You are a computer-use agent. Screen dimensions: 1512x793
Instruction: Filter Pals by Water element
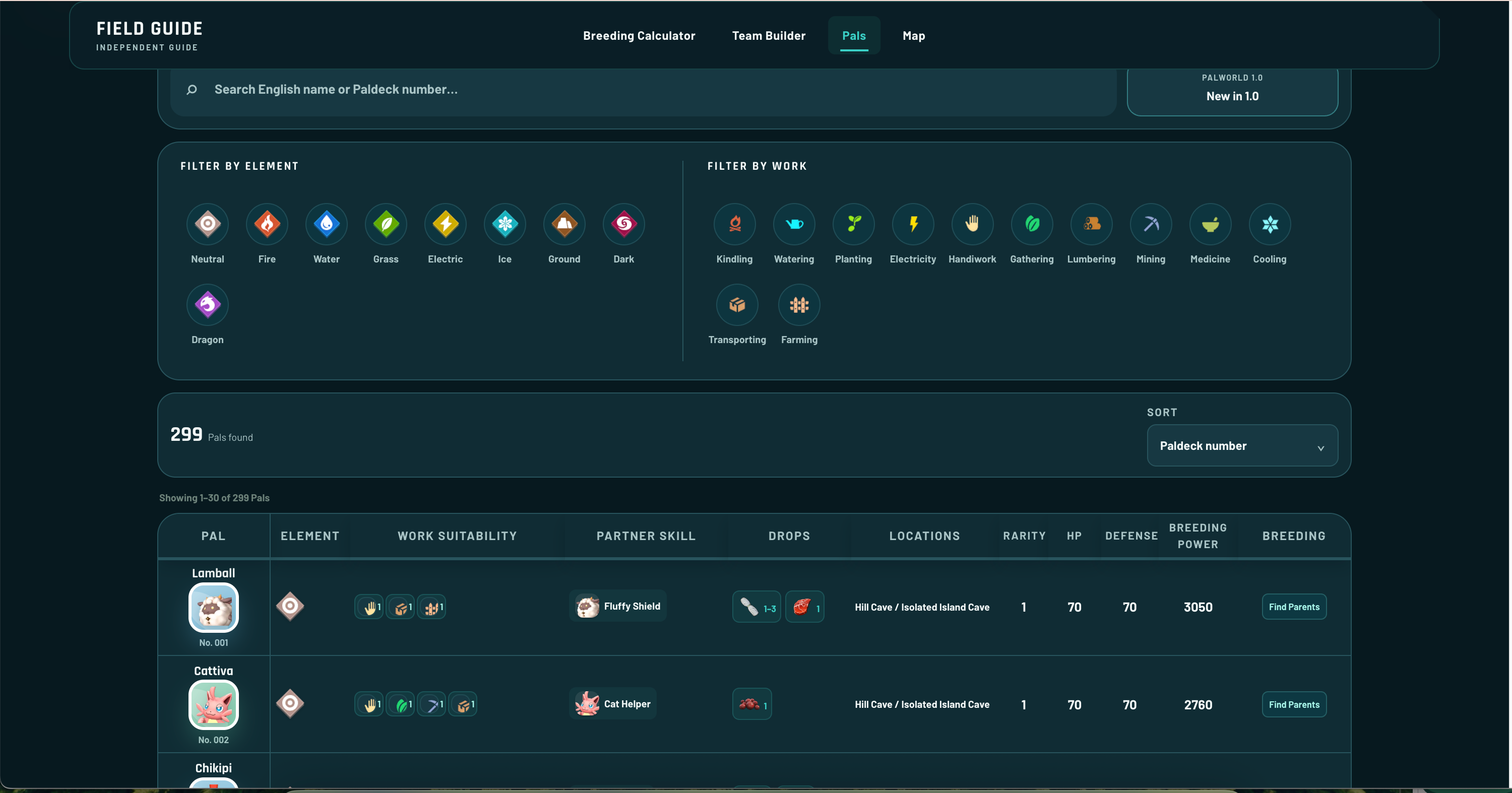(327, 224)
